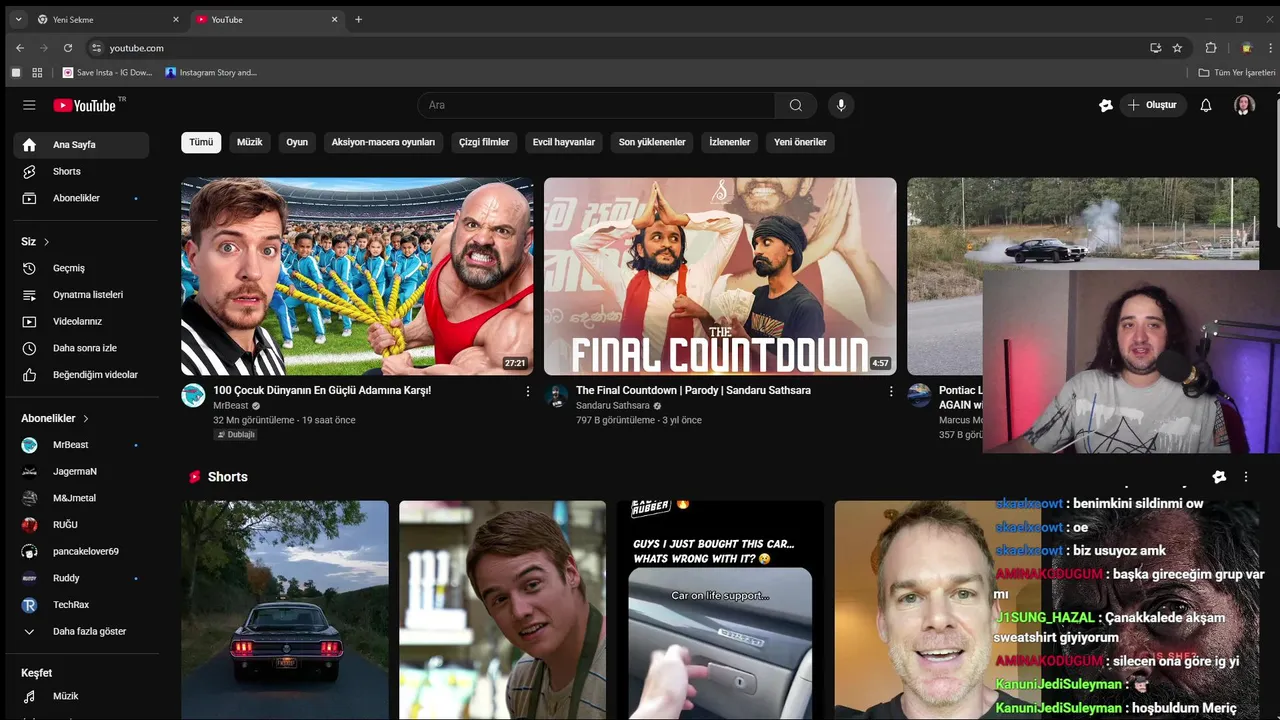Select the Evcil hayvanlar chip
1280x720 pixels.
pos(564,142)
